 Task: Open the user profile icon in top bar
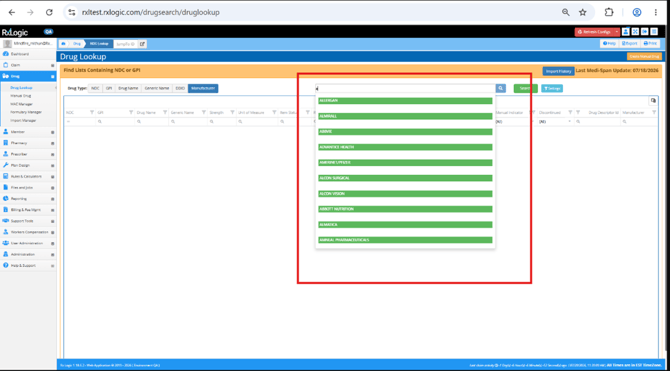point(626,32)
